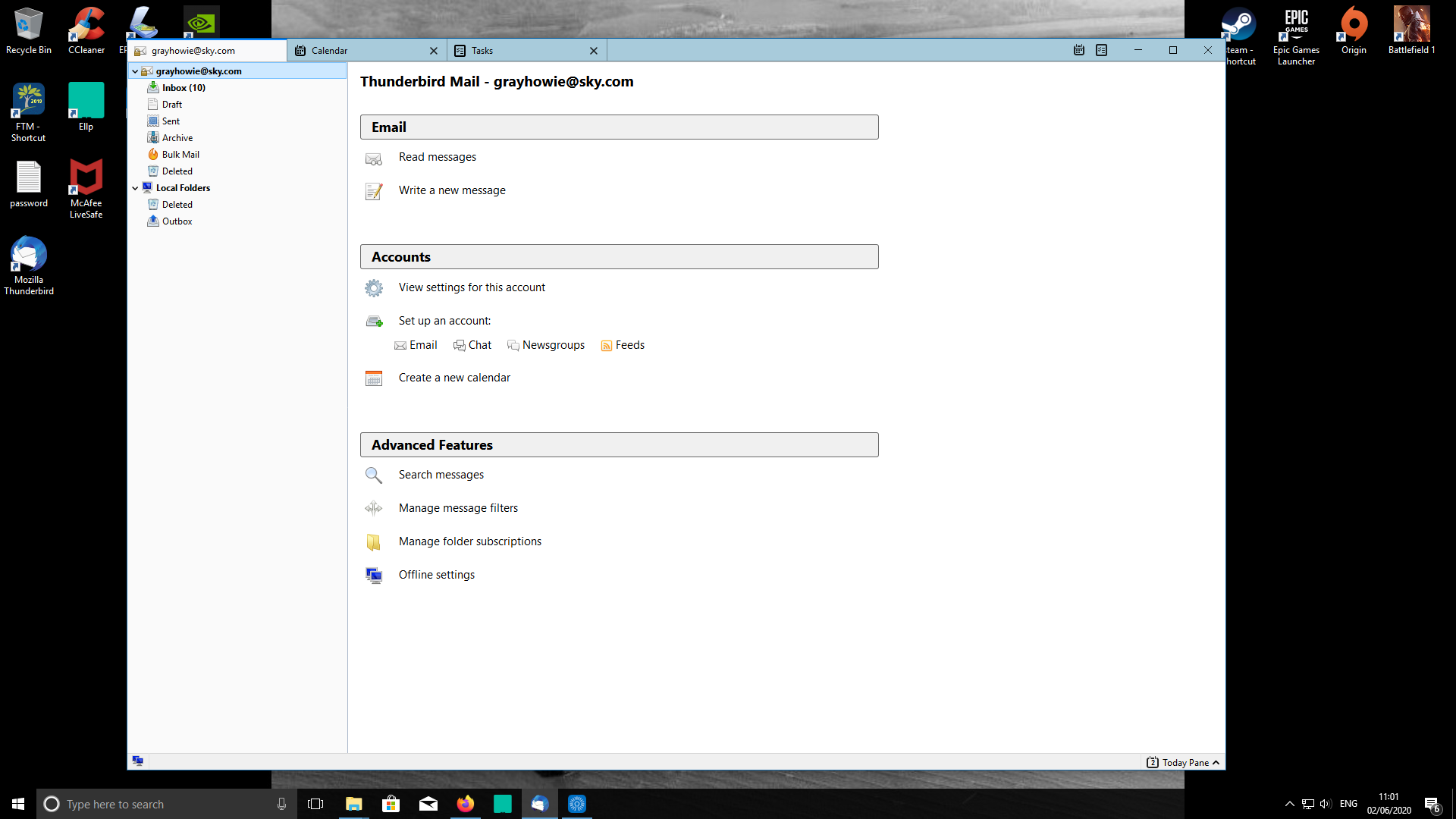Image resolution: width=1456 pixels, height=819 pixels.
Task: Click the Offline settings computer icon
Action: click(373, 576)
